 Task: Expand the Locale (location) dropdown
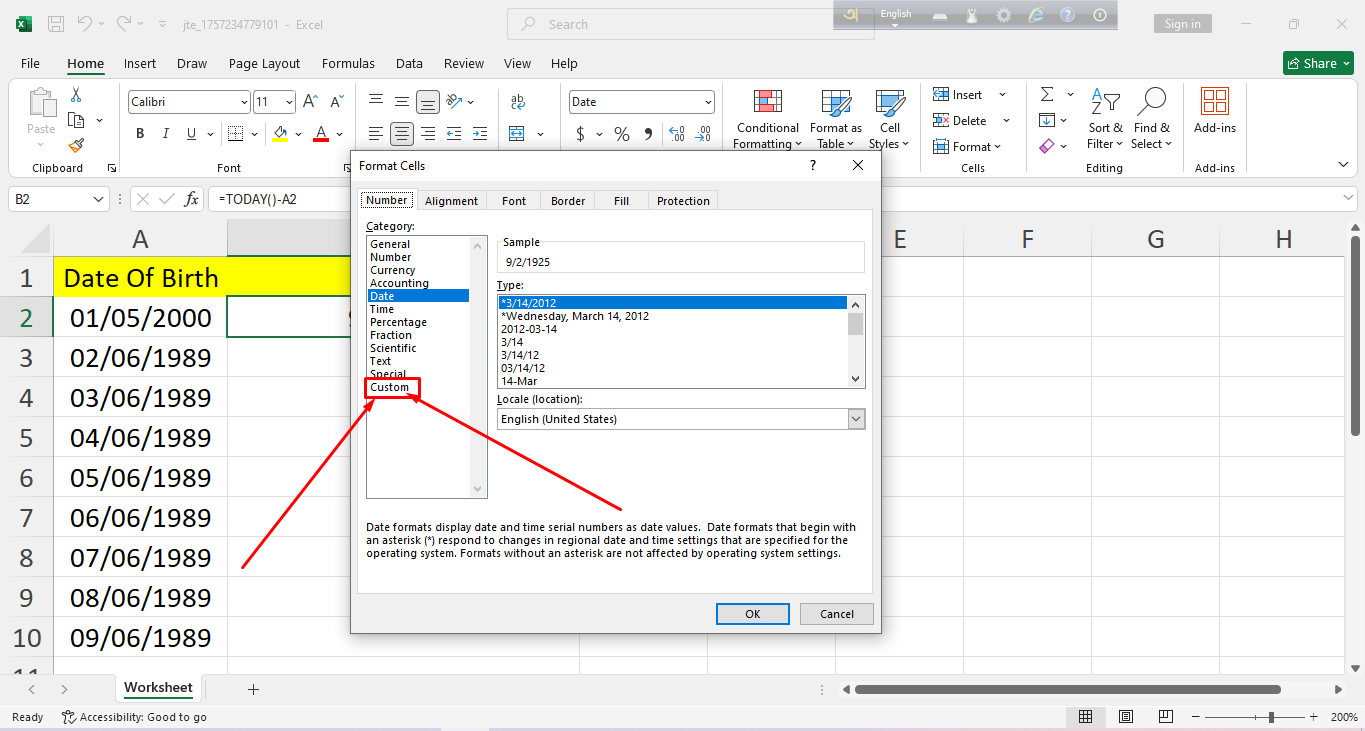click(856, 419)
